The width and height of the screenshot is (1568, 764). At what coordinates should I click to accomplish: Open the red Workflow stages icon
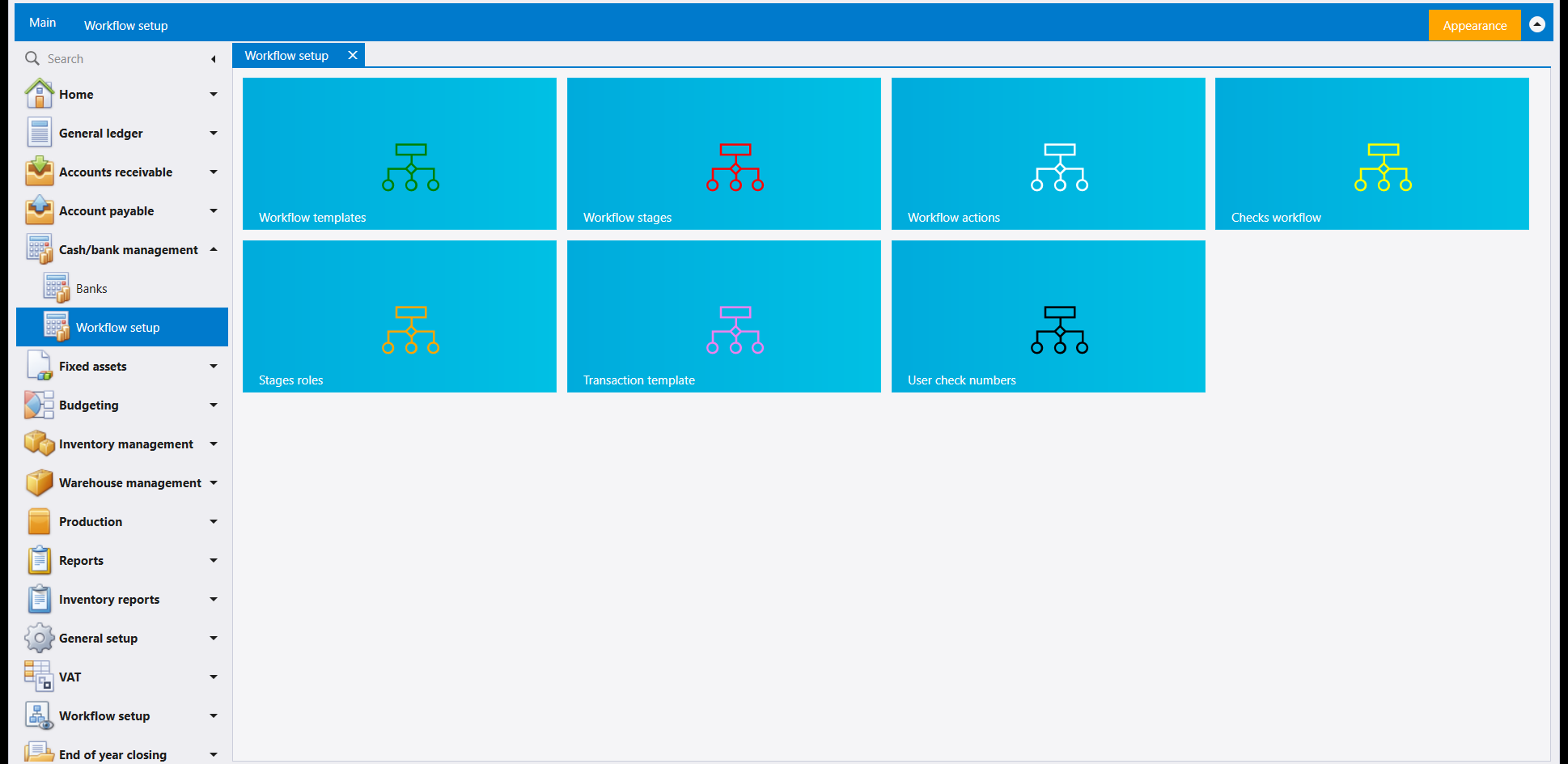pyautogui.click(x=735, y=168)
